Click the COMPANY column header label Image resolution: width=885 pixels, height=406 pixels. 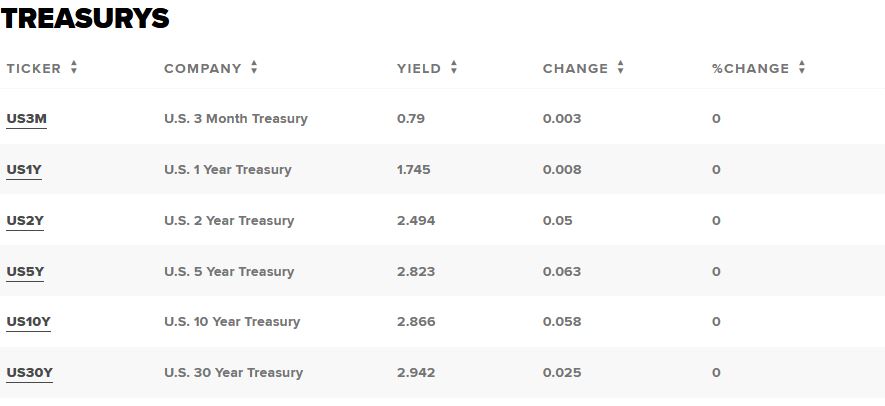tap(202, 69)
